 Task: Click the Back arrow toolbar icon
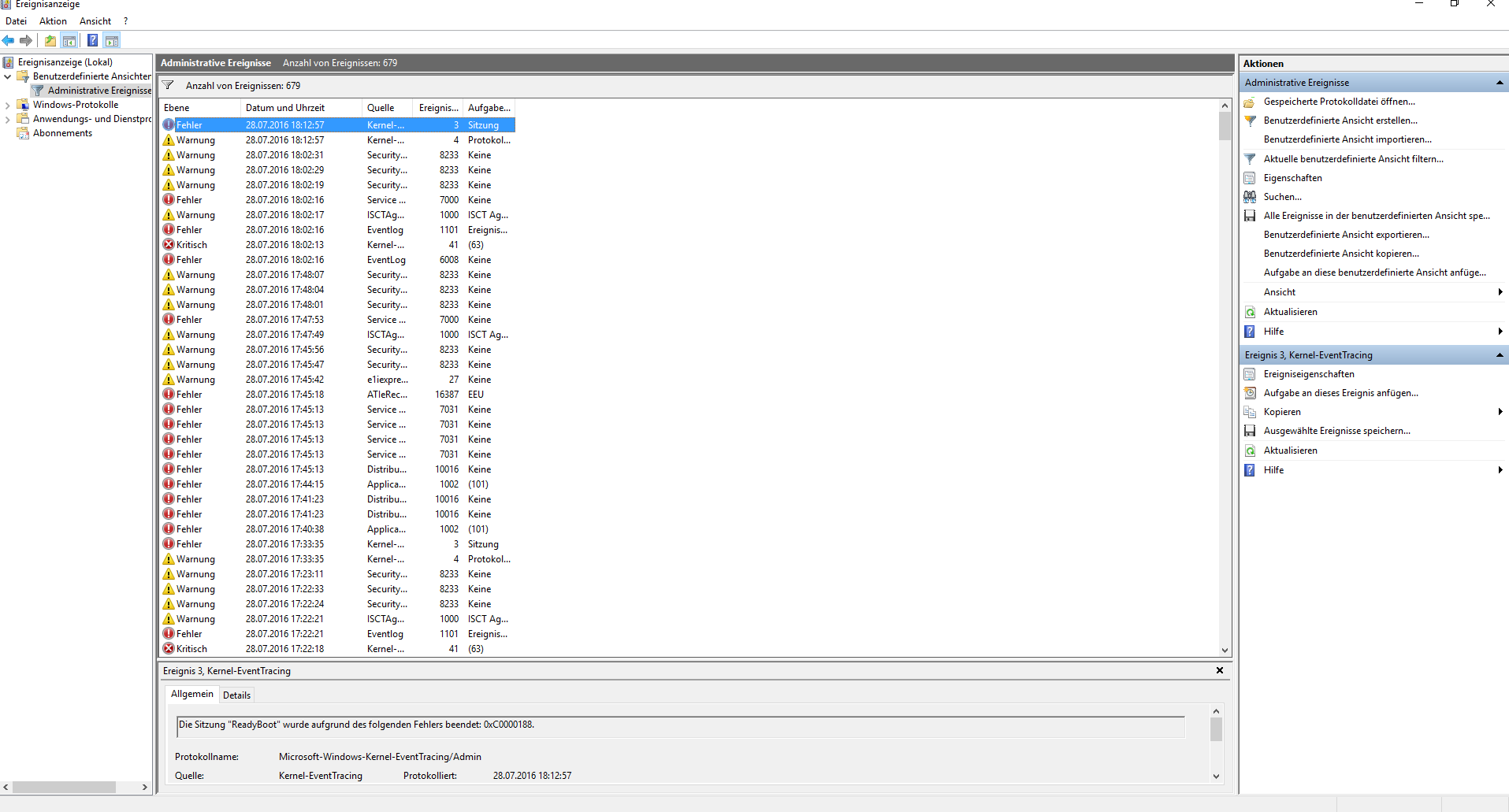8,40
